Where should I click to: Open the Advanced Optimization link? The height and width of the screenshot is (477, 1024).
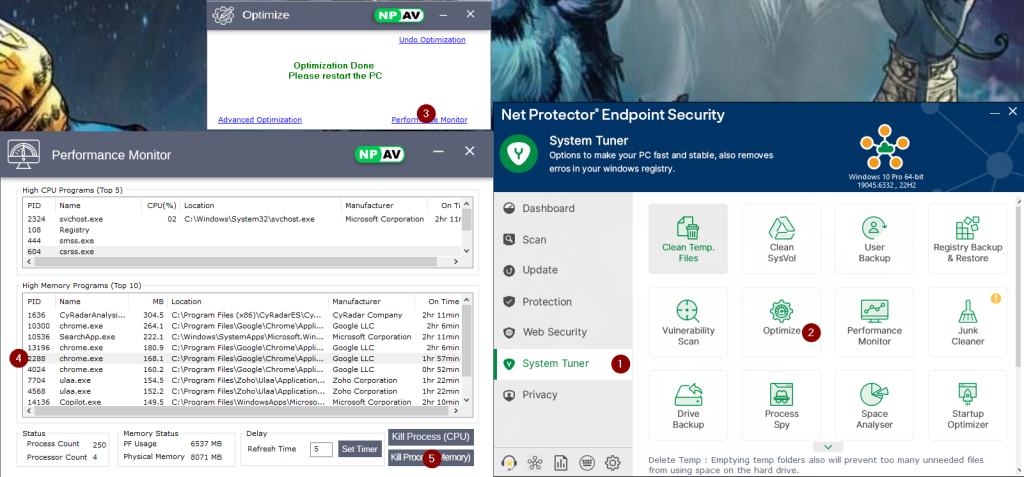pyautogui.click(x=260, y=120)
